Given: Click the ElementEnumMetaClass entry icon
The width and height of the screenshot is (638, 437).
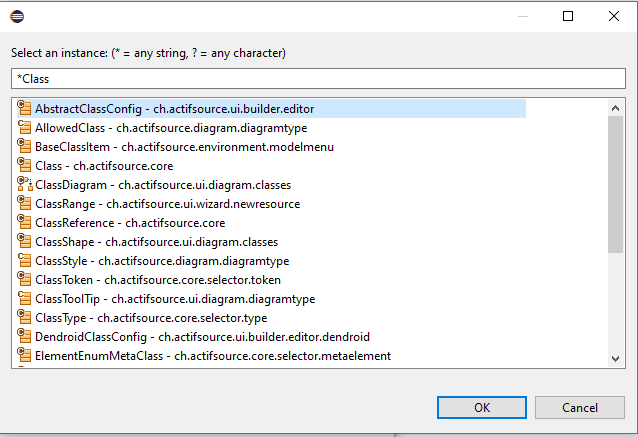Looking at the screenshot, I should click(25, 356).
